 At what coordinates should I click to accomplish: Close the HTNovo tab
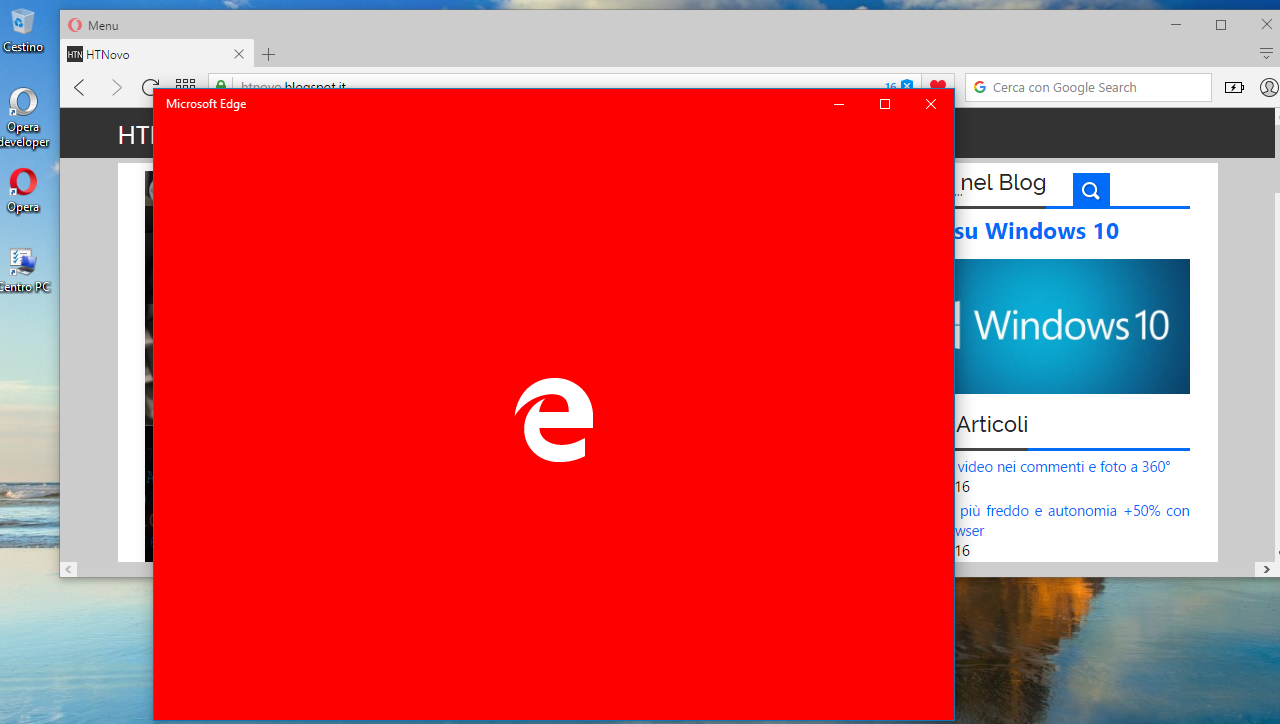point(239,54)
